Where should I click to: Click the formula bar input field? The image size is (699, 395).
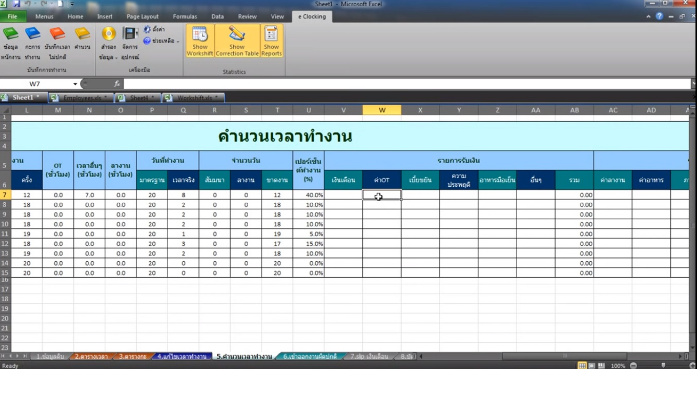pyautogui.click(x=407, y=84)
